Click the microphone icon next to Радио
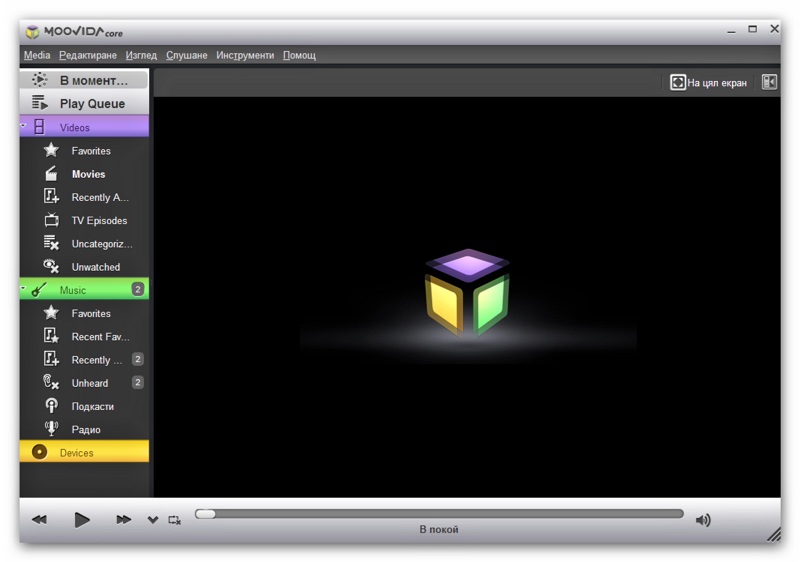The width and height of the screenshot is (800, 562). (51, 428)
